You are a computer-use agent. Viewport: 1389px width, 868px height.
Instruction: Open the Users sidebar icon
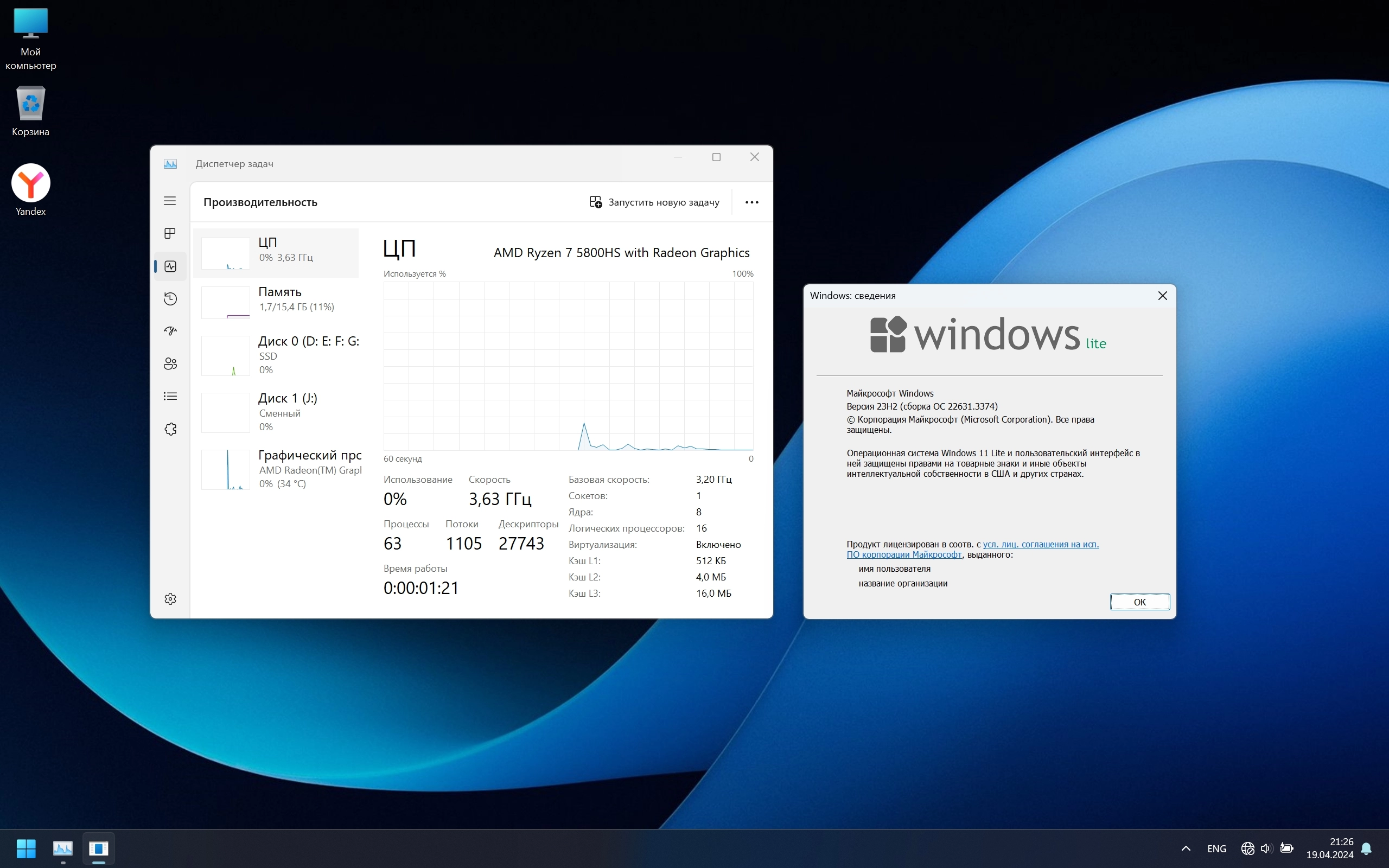(170, 363)
